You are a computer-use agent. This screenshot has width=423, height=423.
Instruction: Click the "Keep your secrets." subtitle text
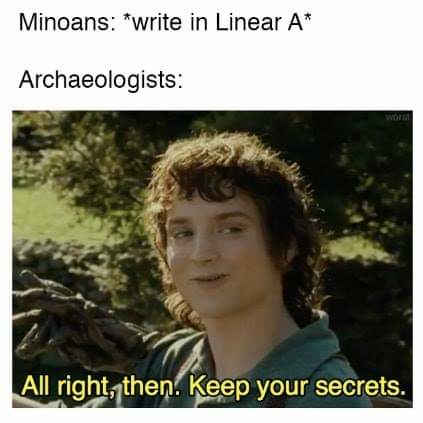click(x=299, y=387)
